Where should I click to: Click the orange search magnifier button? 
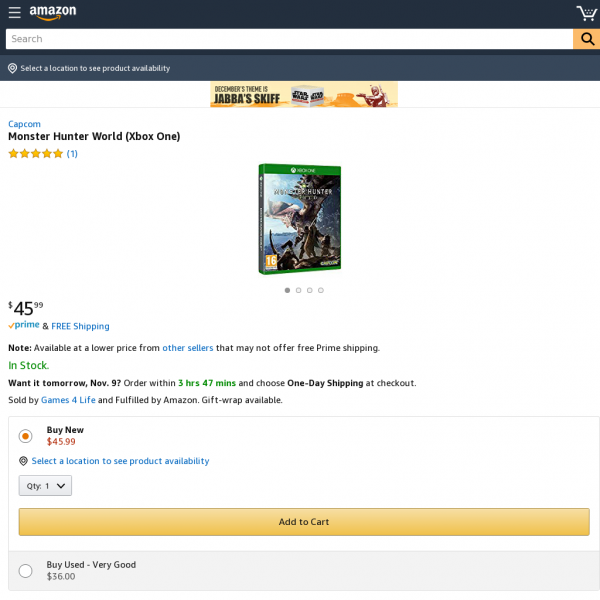point(587,39)
